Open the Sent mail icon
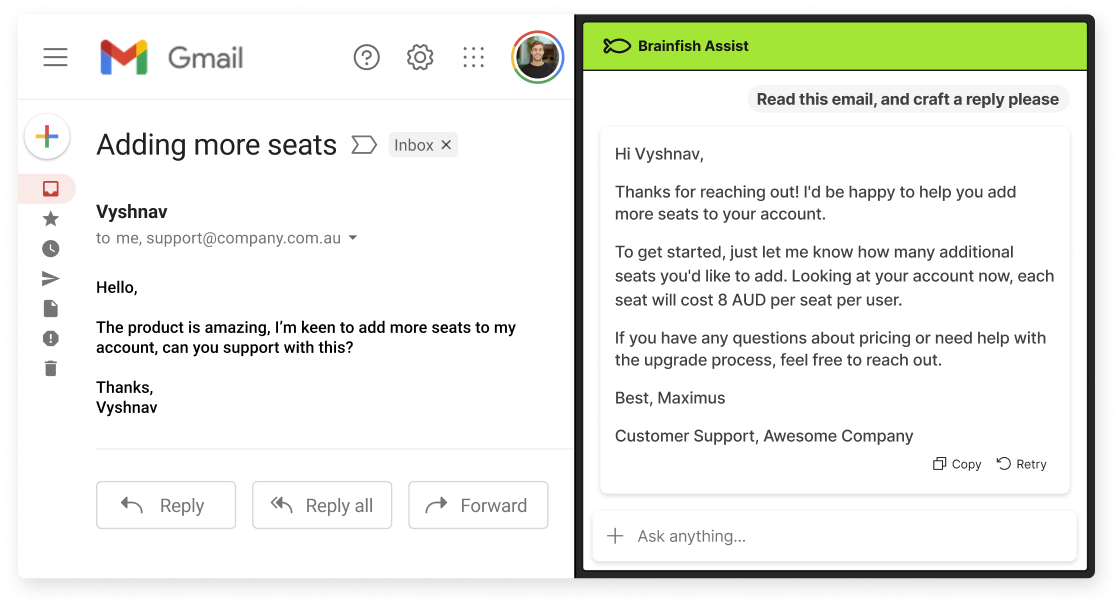The height and width of the screenshot is (608, 1114). (50, 278)
